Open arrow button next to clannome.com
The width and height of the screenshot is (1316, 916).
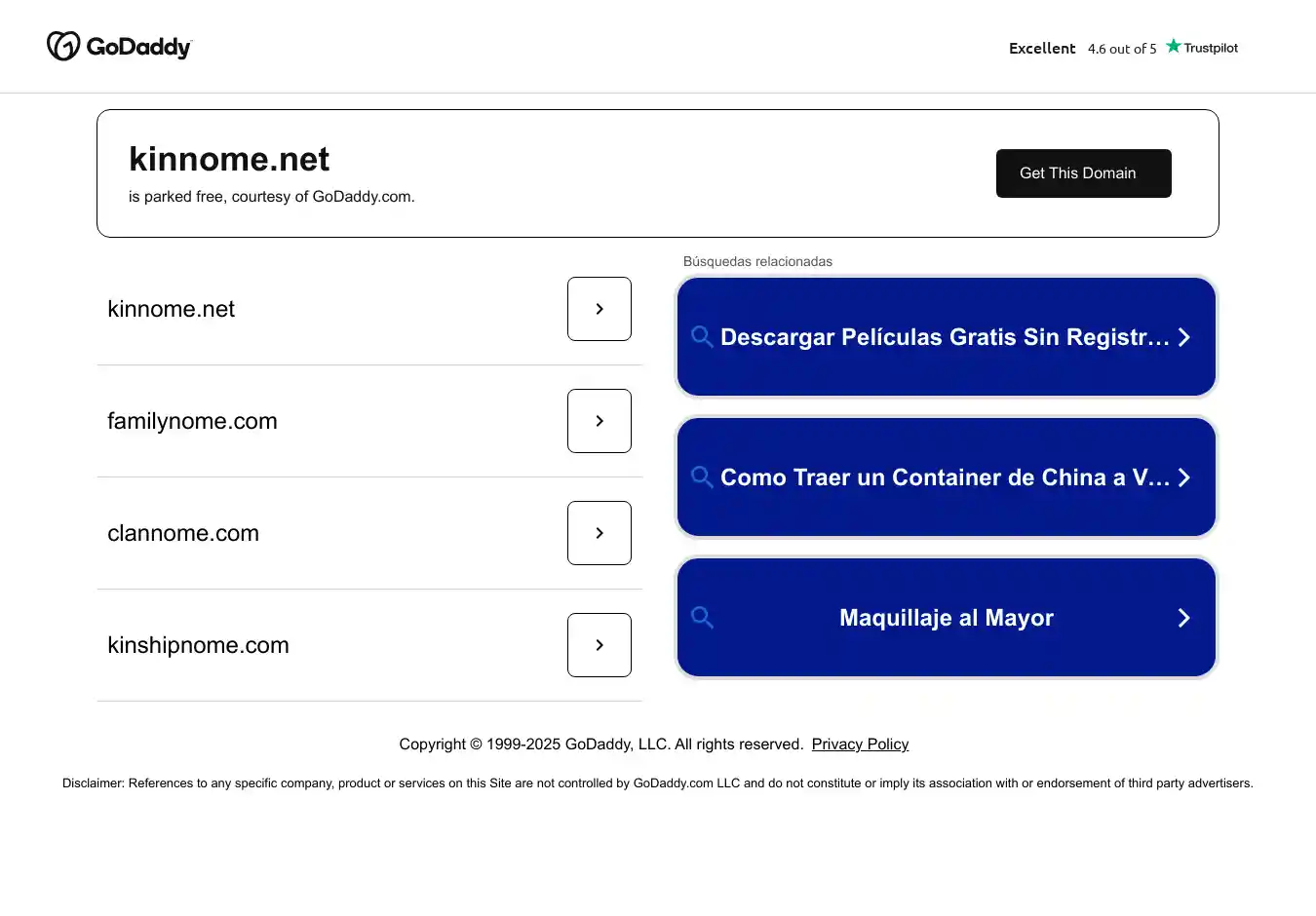point(600,533)
